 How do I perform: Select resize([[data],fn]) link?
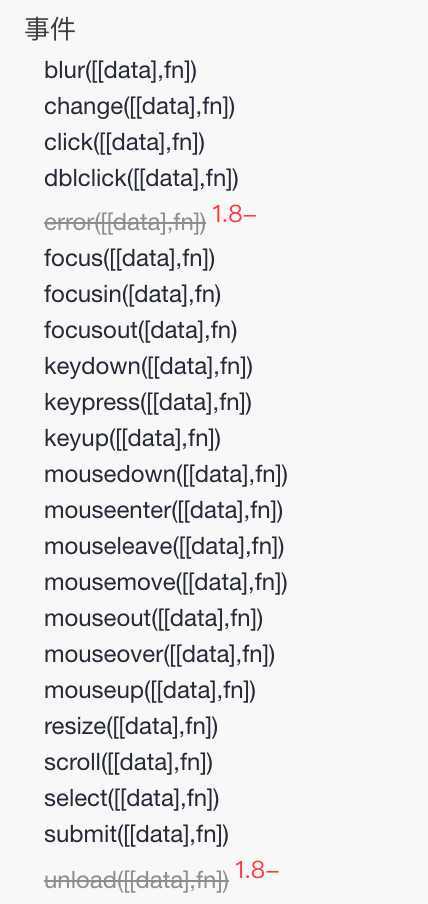point(131,726)
